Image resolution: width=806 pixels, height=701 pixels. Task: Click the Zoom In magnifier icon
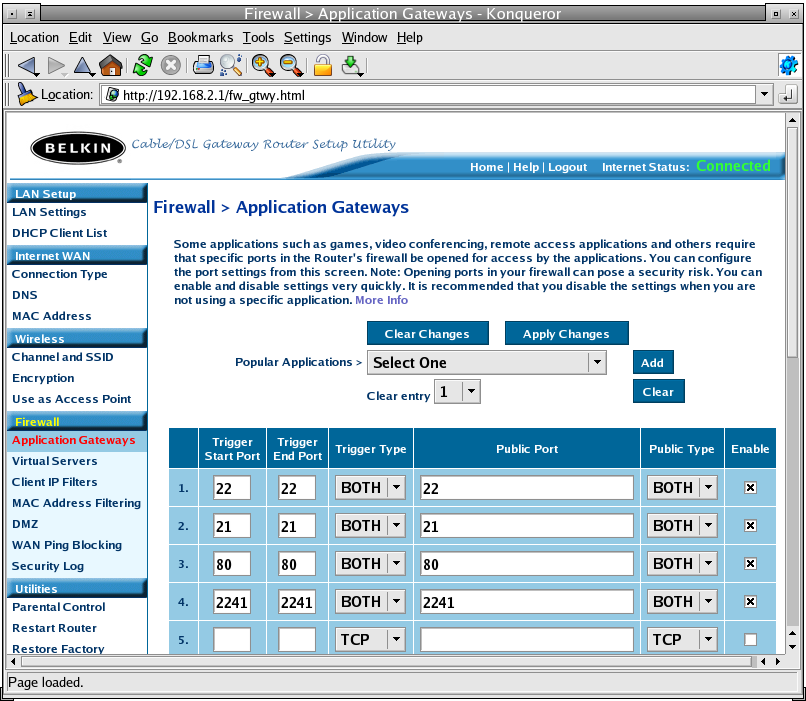(x=263, y=66)
